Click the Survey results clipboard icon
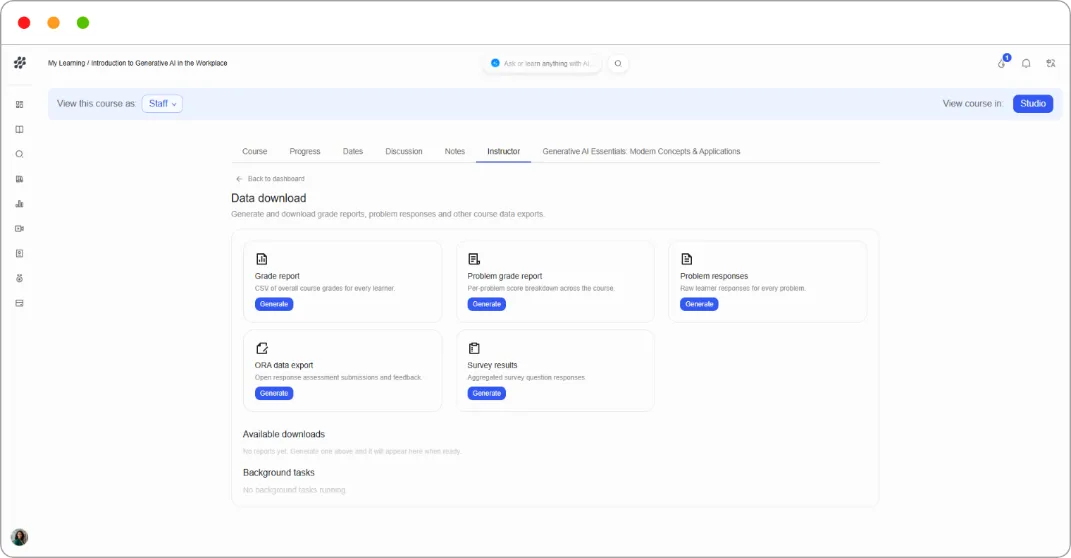 474,348
